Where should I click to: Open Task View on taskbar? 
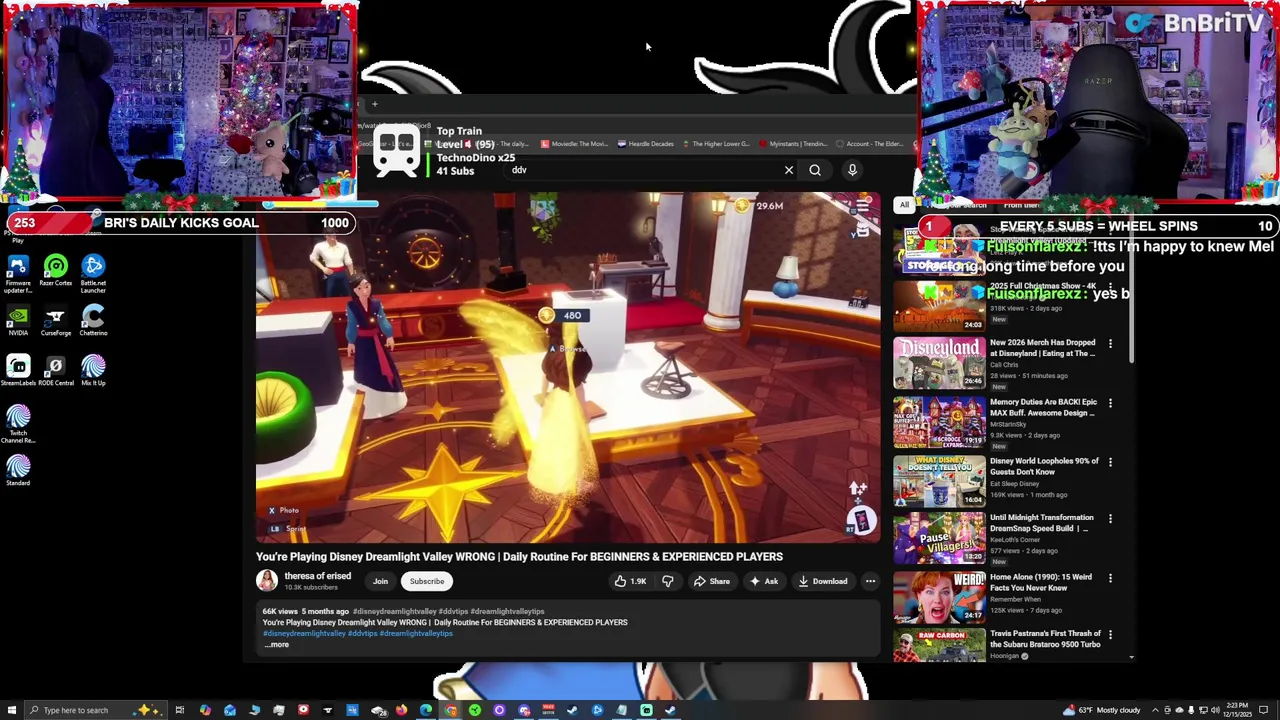point(179,710)
